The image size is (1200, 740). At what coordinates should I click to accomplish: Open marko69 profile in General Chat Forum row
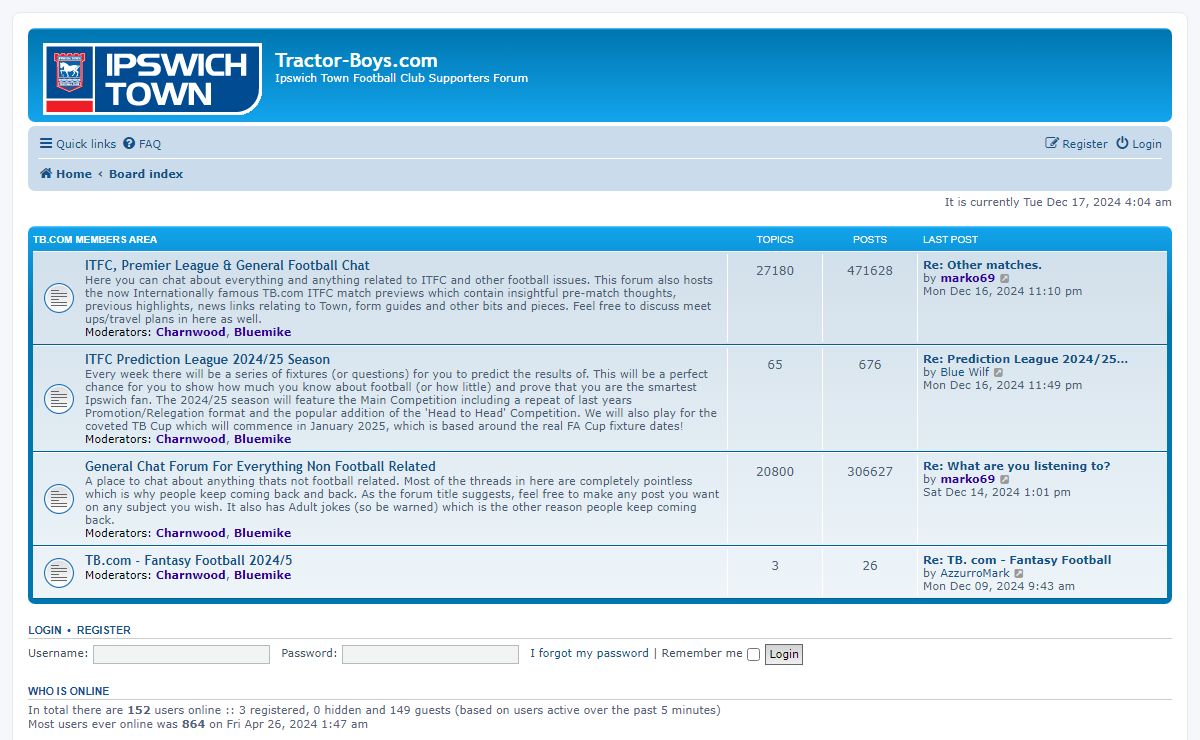968,479
